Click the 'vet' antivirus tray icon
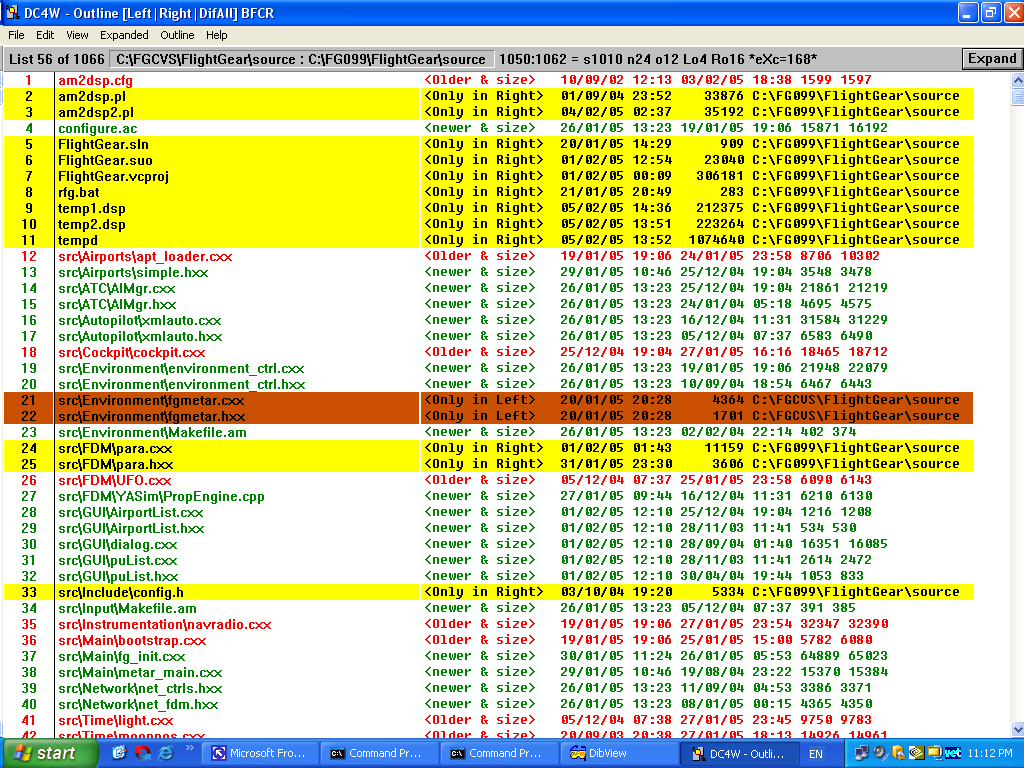This screenshot has height=768, width=1024. [953, 753]
